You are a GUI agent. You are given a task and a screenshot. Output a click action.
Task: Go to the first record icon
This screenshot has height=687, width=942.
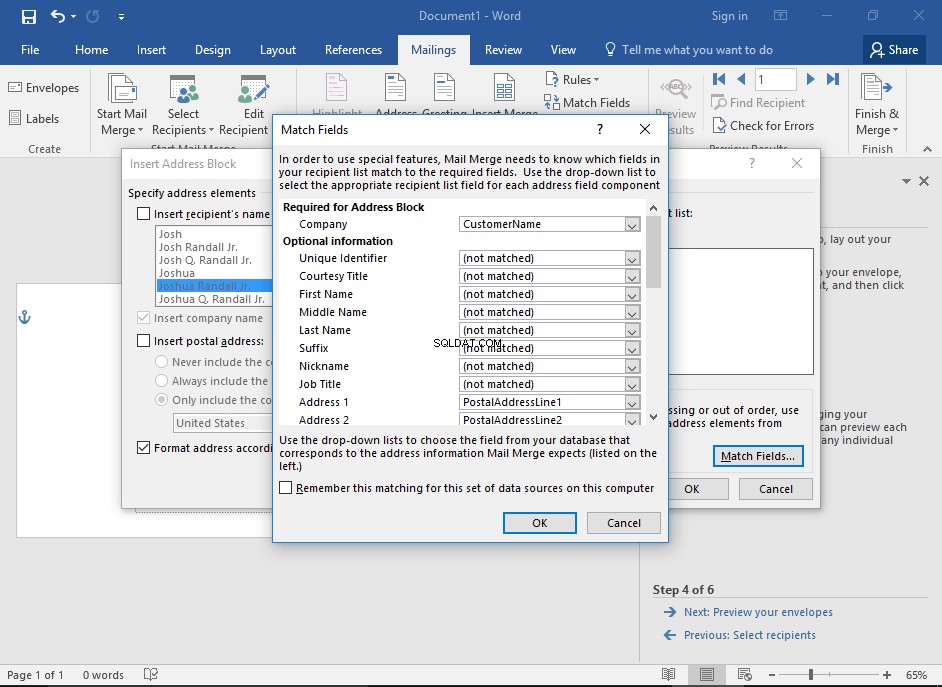tap(719, 79)
